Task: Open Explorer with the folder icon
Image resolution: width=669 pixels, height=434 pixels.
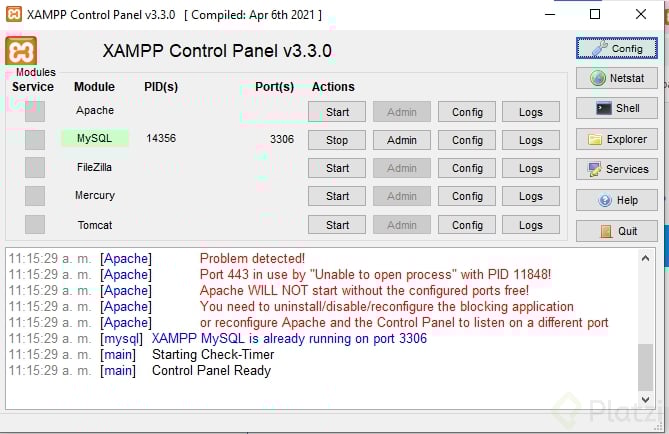Action: 617,139
